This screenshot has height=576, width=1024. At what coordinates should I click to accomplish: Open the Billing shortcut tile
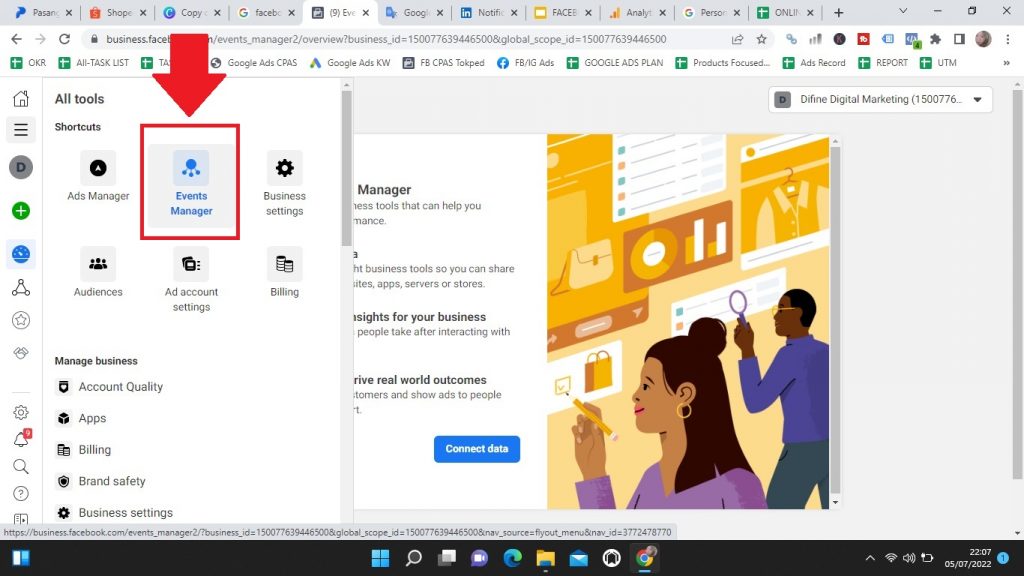click(284, 273)
